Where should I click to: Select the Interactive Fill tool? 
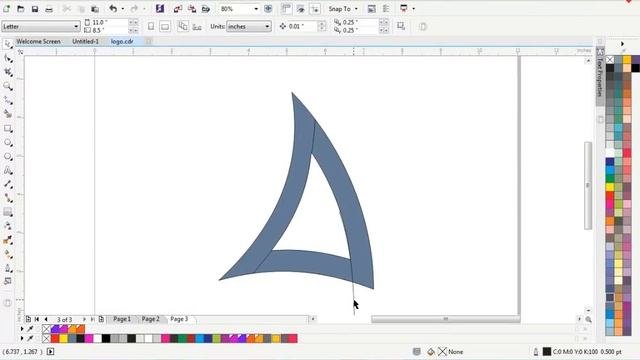point(8,254)
